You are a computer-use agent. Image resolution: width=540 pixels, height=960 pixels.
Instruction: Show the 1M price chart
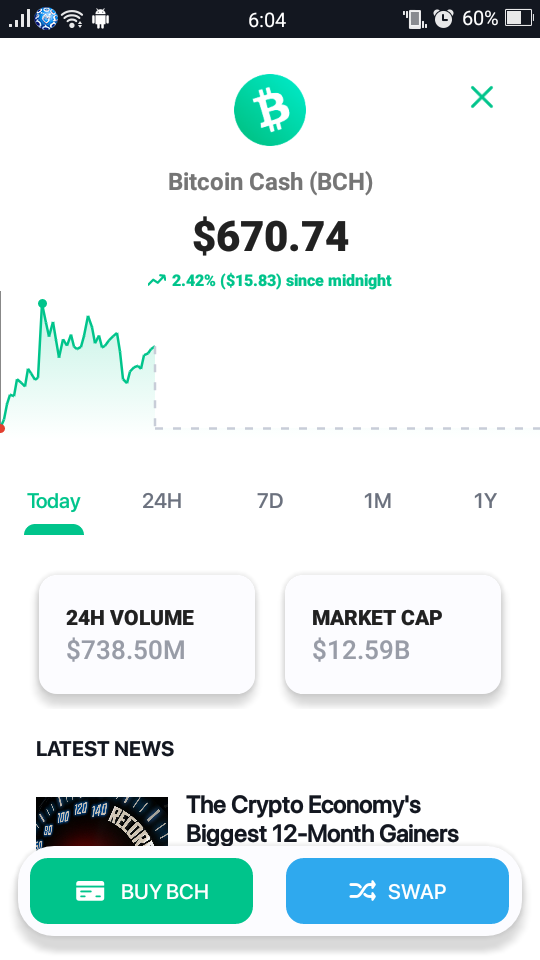coord(378,501)
